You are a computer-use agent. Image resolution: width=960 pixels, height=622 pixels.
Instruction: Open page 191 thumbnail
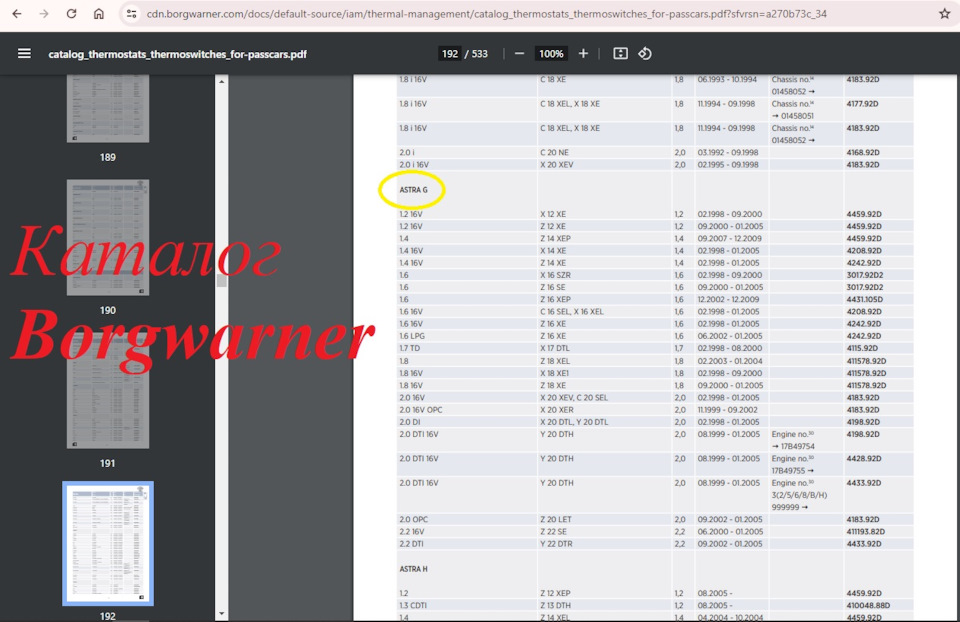point(108,391)
